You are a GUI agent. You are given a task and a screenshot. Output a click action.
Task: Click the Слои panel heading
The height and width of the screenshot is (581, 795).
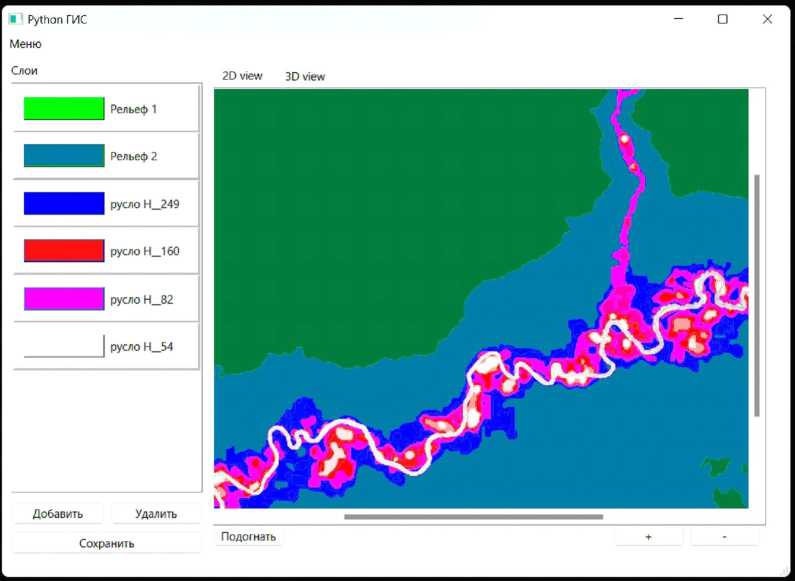click(24, 70)
